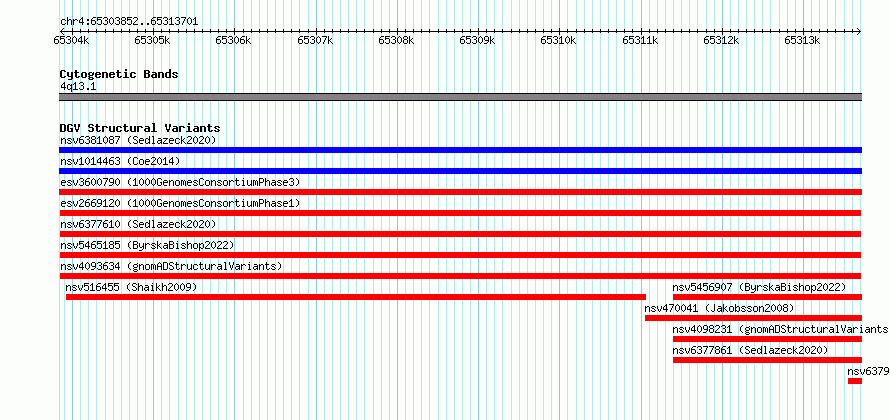Open esv2669120 (1000GenomesConsortiumPhase1) variant

point(180,203)
